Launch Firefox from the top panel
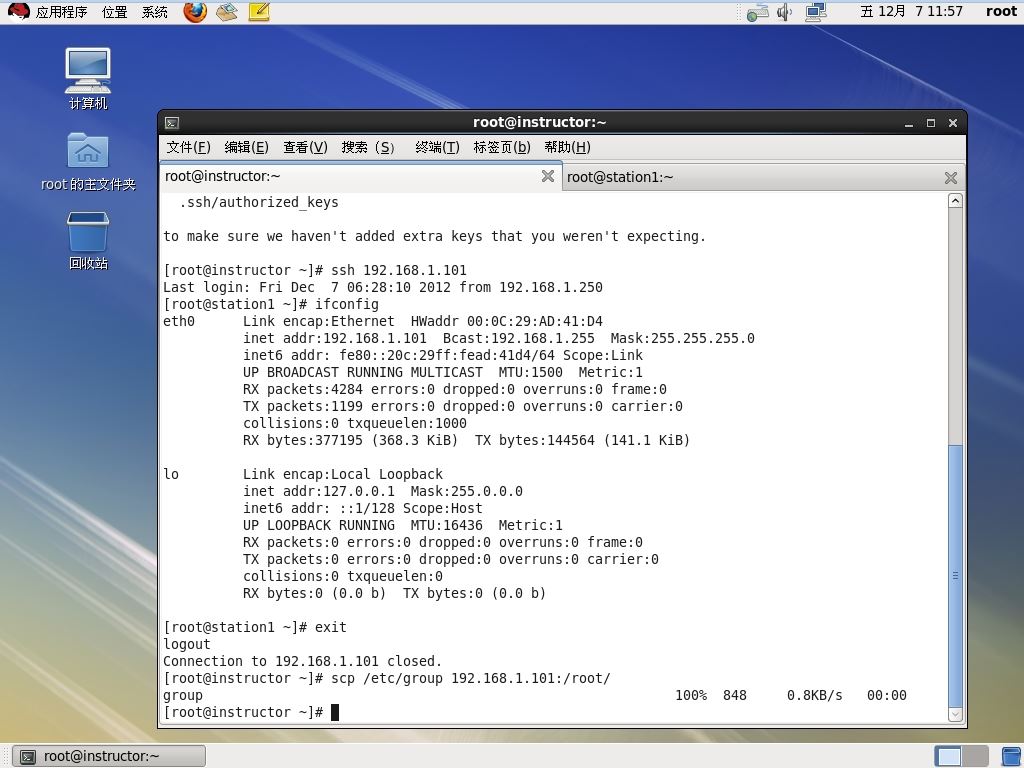Viewport: 1024px width, 768px height. [195, 12]
